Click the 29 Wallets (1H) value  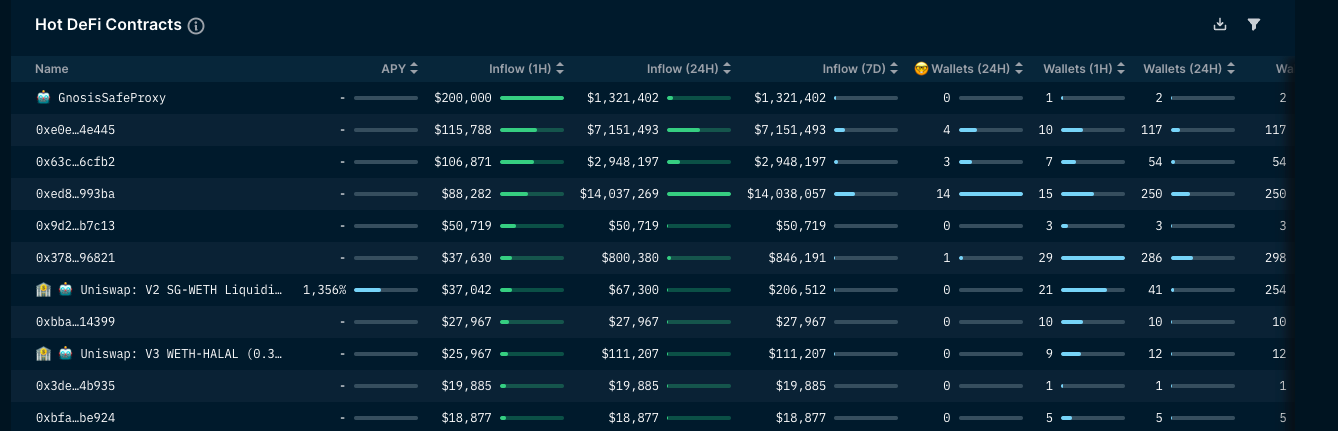[x=1046, y=258]
